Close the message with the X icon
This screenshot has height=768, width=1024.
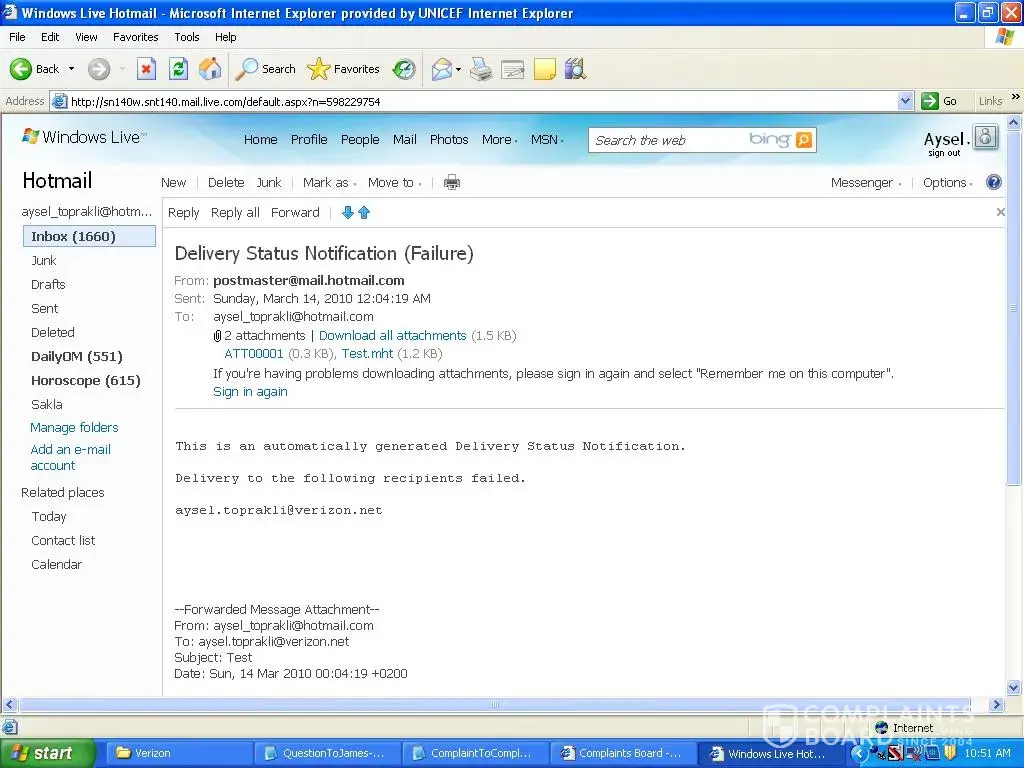click(1000, 212)
